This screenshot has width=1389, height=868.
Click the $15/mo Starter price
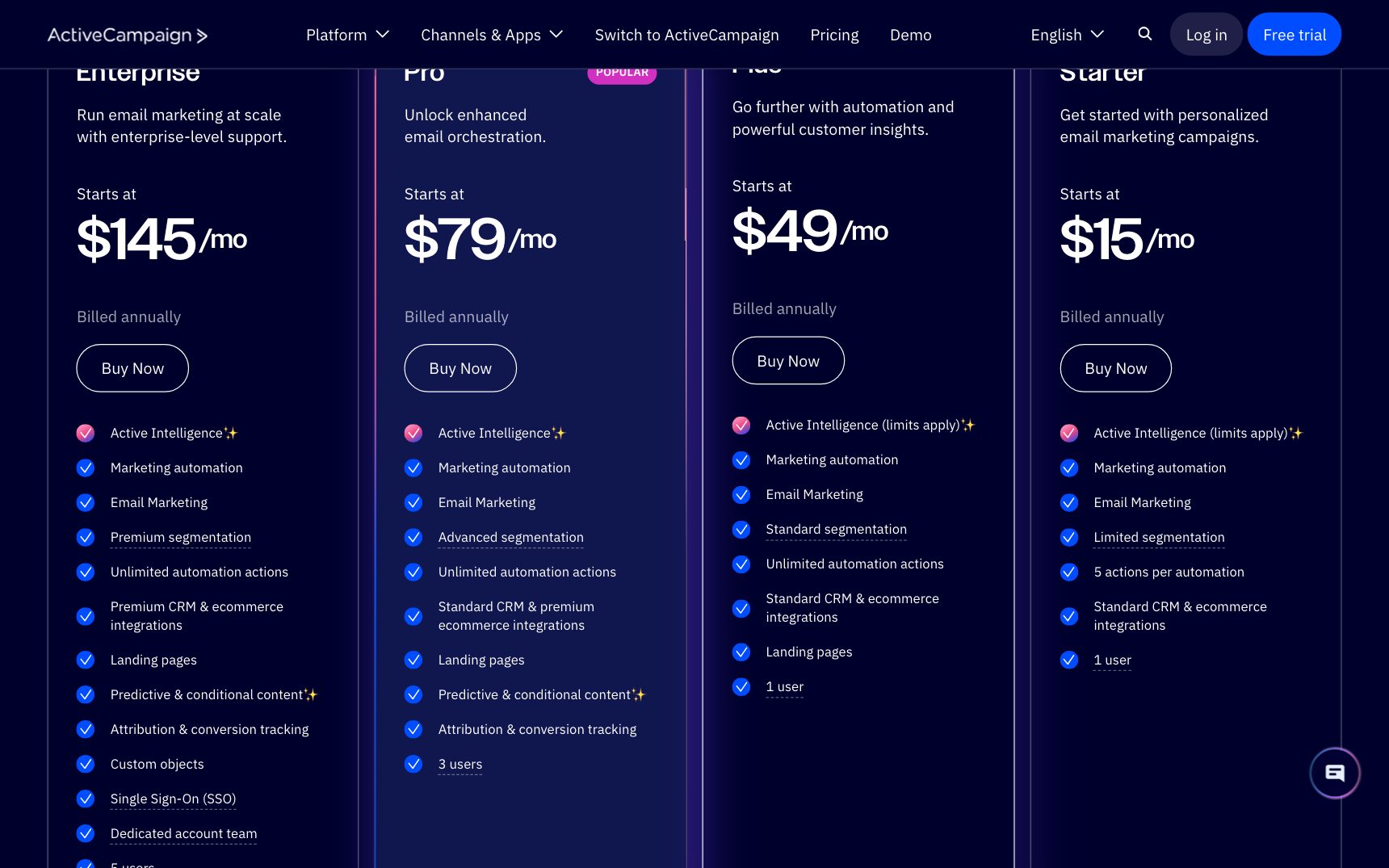(x=1127, y=239)
